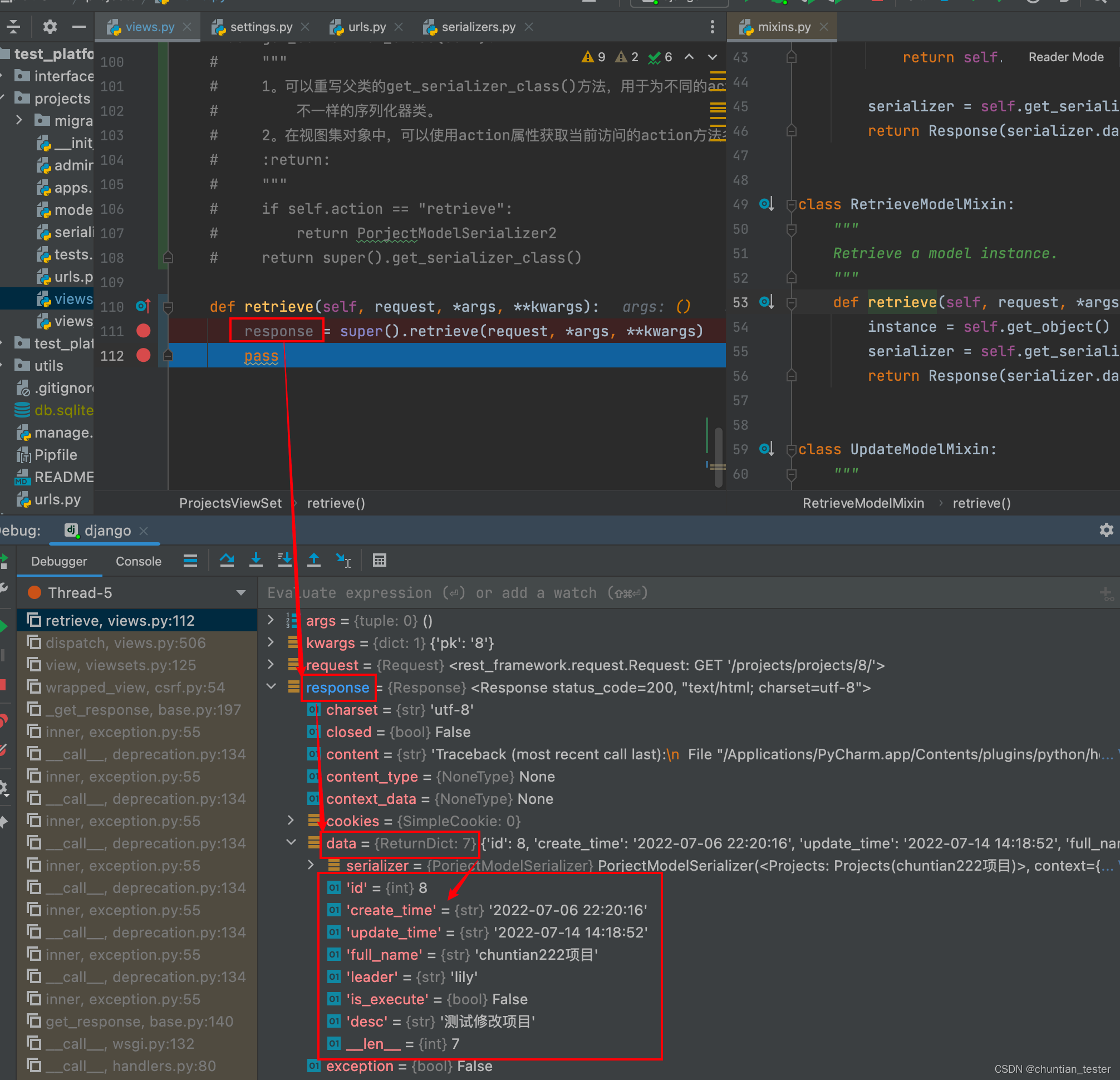The image size is (1120, 1080).
Task: Toggle breakpoint on line 111
Action: (144, 331)
